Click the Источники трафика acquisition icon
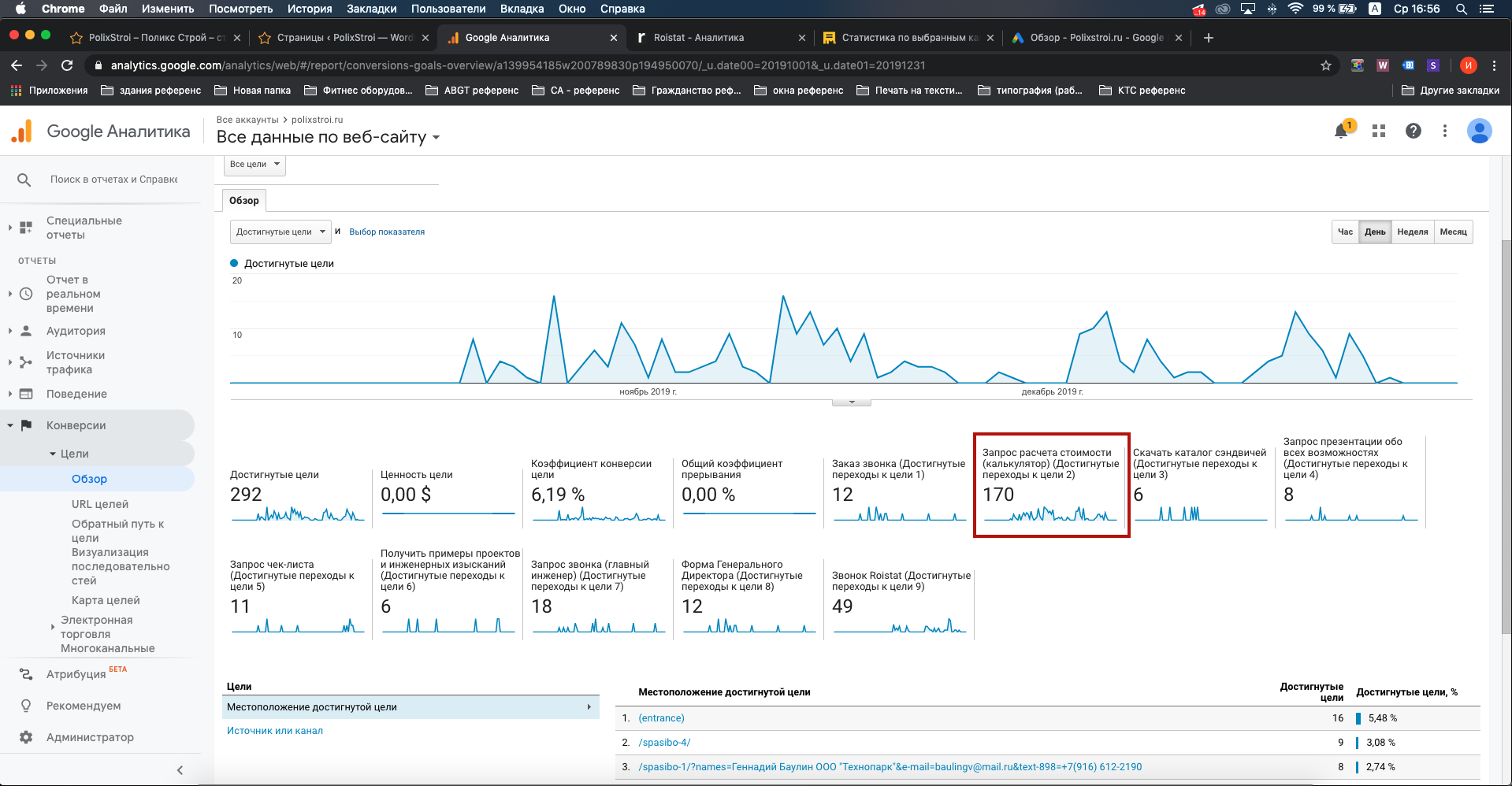 [x=26, y=362]
